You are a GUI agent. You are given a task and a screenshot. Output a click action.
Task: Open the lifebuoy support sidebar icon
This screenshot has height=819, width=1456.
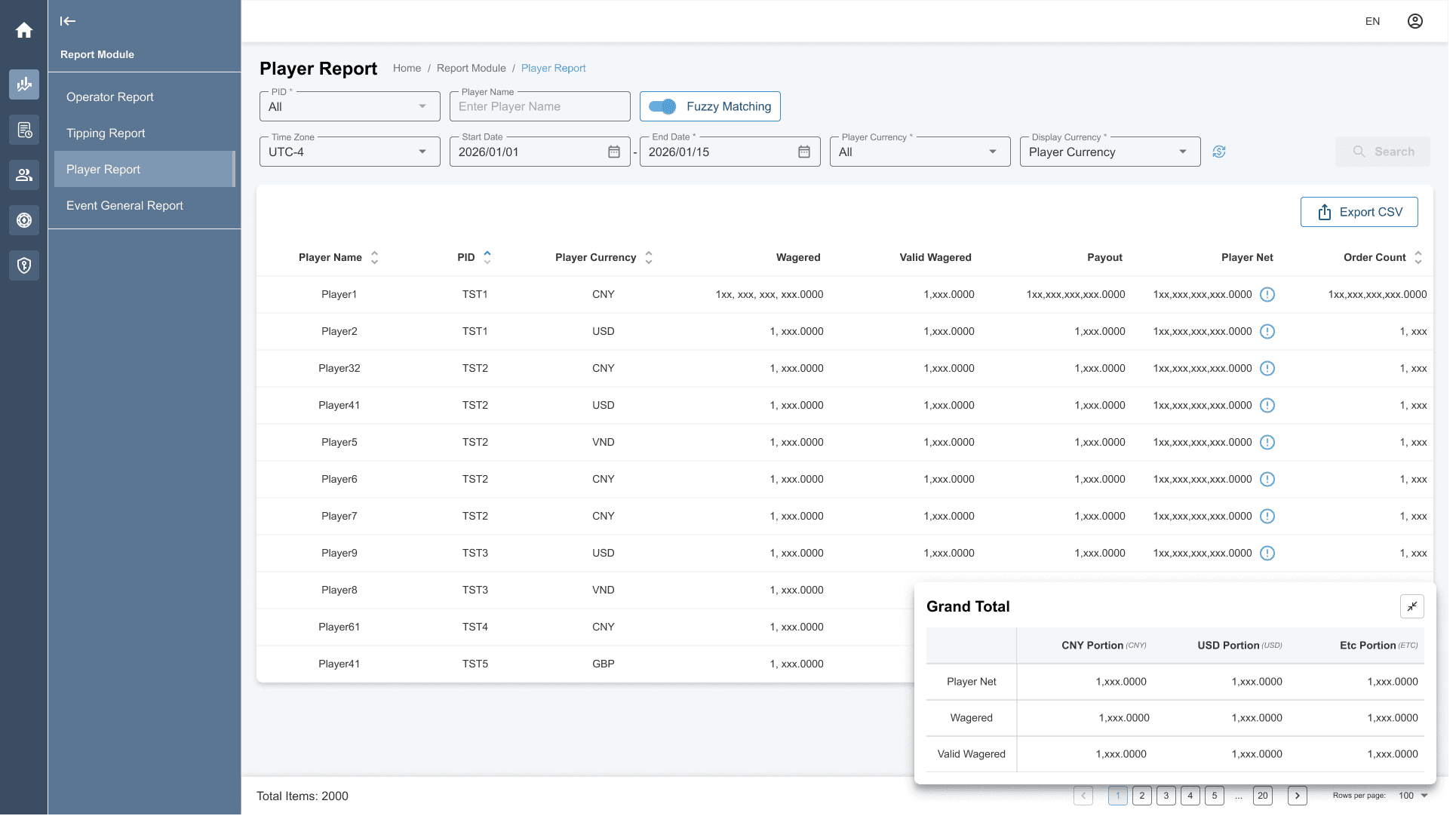click(24, 221)
